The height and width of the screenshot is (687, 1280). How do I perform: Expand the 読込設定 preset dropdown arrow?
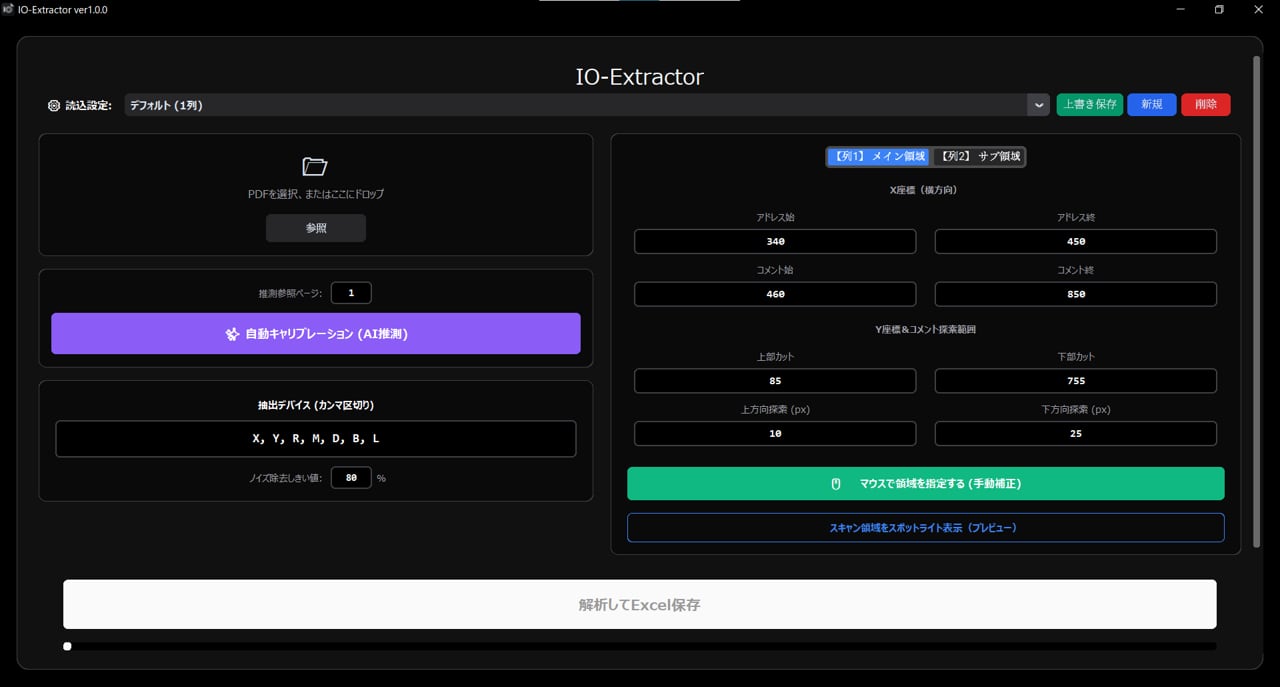1039,105
